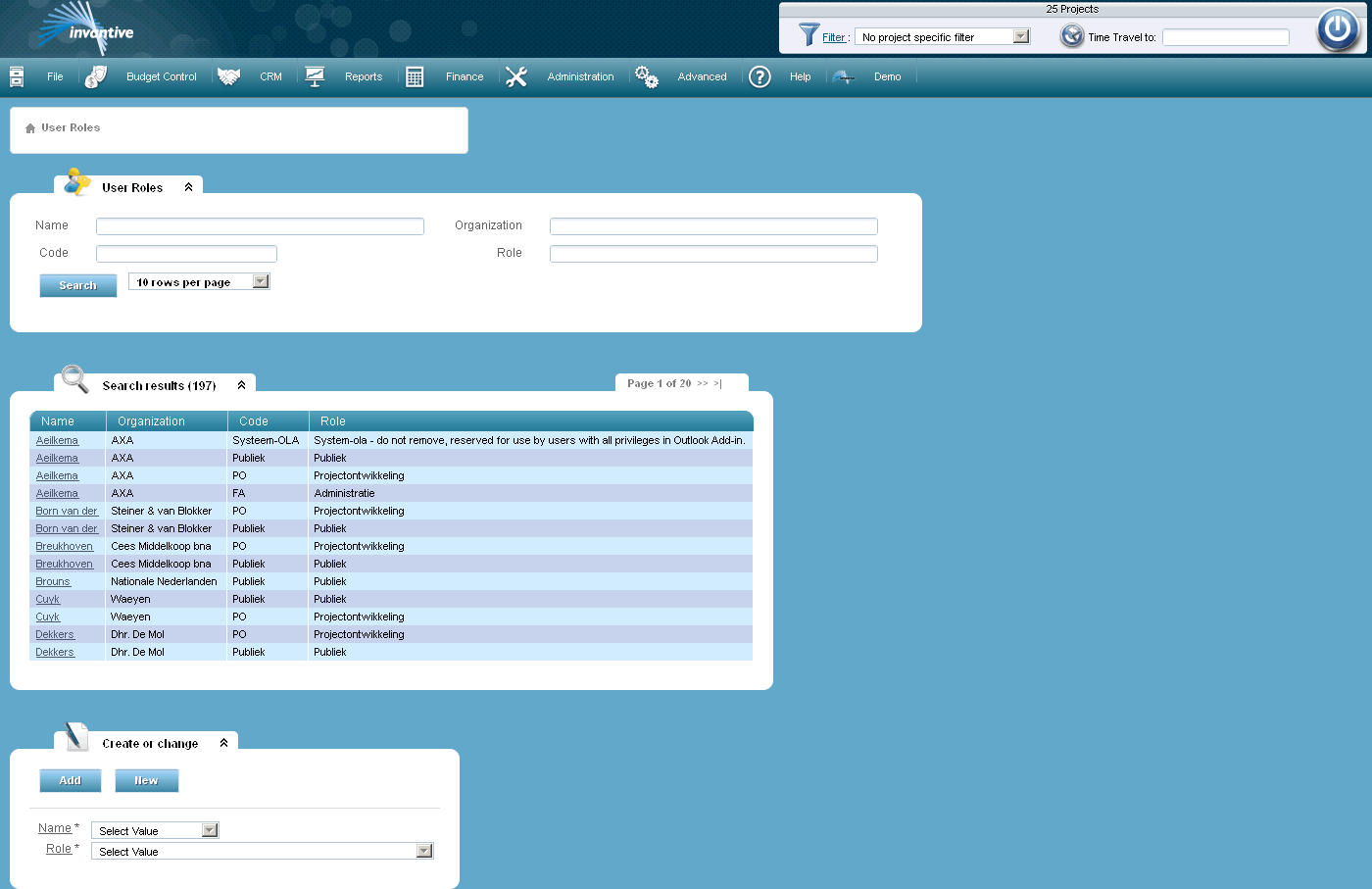This screenshot has height=889, width=1372.
Task: Click the Demo icon in menu bar
Action: [x=843, y=76]
